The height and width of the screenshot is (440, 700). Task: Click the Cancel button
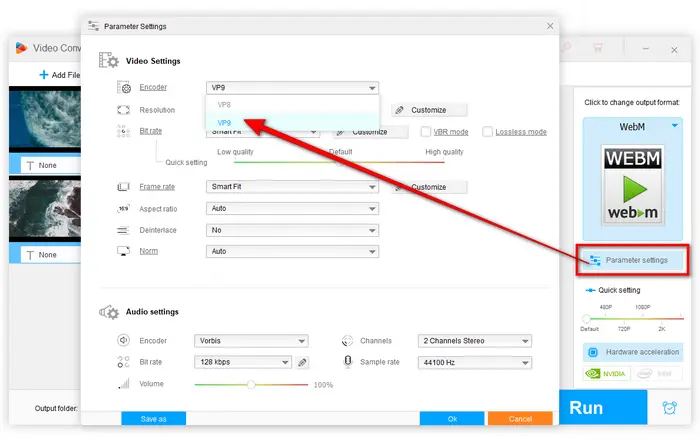pyautogui.click(x=520, y=419)
